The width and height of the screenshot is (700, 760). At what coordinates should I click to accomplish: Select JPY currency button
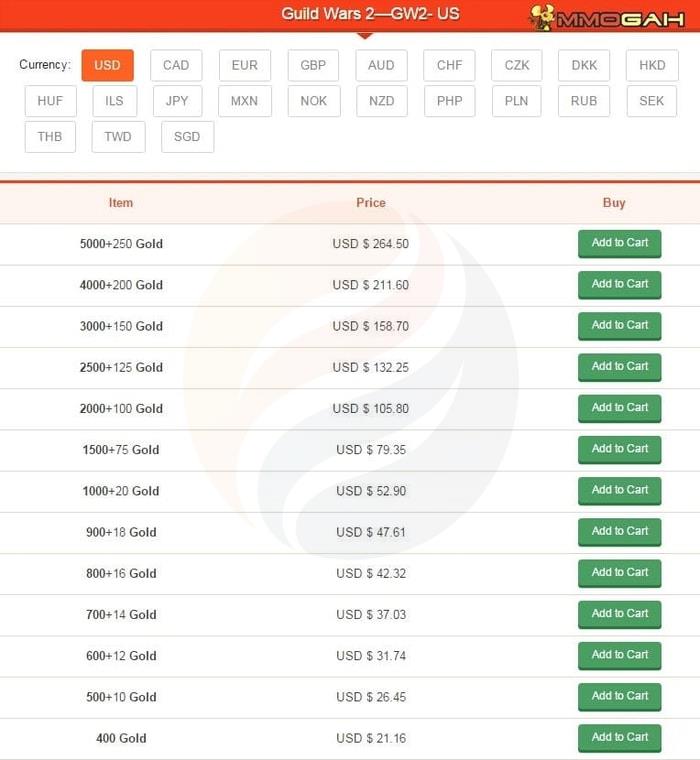pos(177,101)
